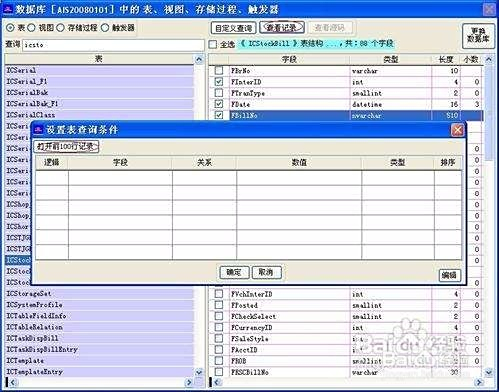
Task: Click the 自定义查询 button
Action: (x=233, y=28)
